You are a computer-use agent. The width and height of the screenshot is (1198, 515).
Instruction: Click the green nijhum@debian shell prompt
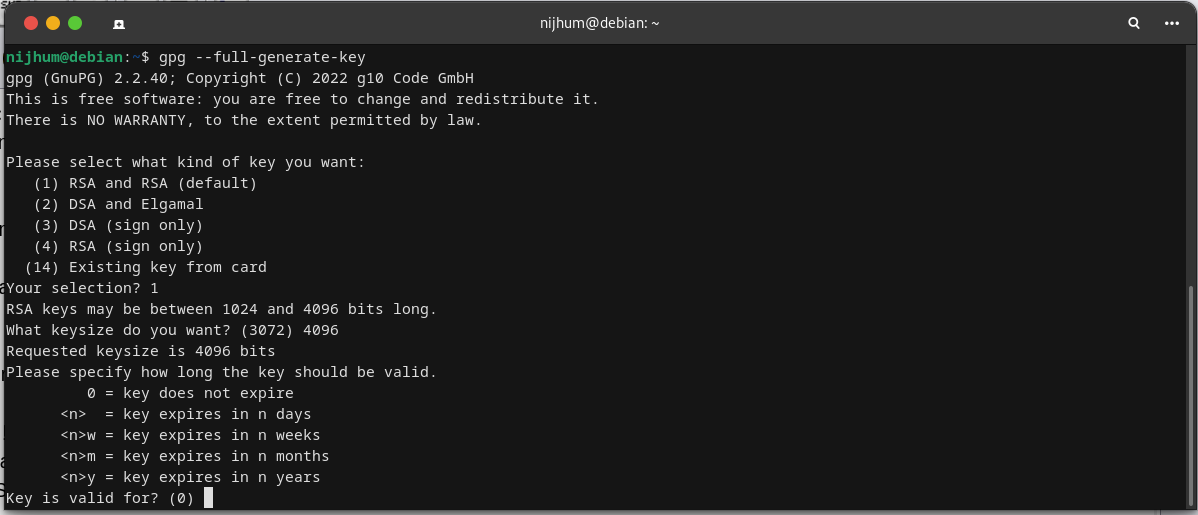(67, 57)
